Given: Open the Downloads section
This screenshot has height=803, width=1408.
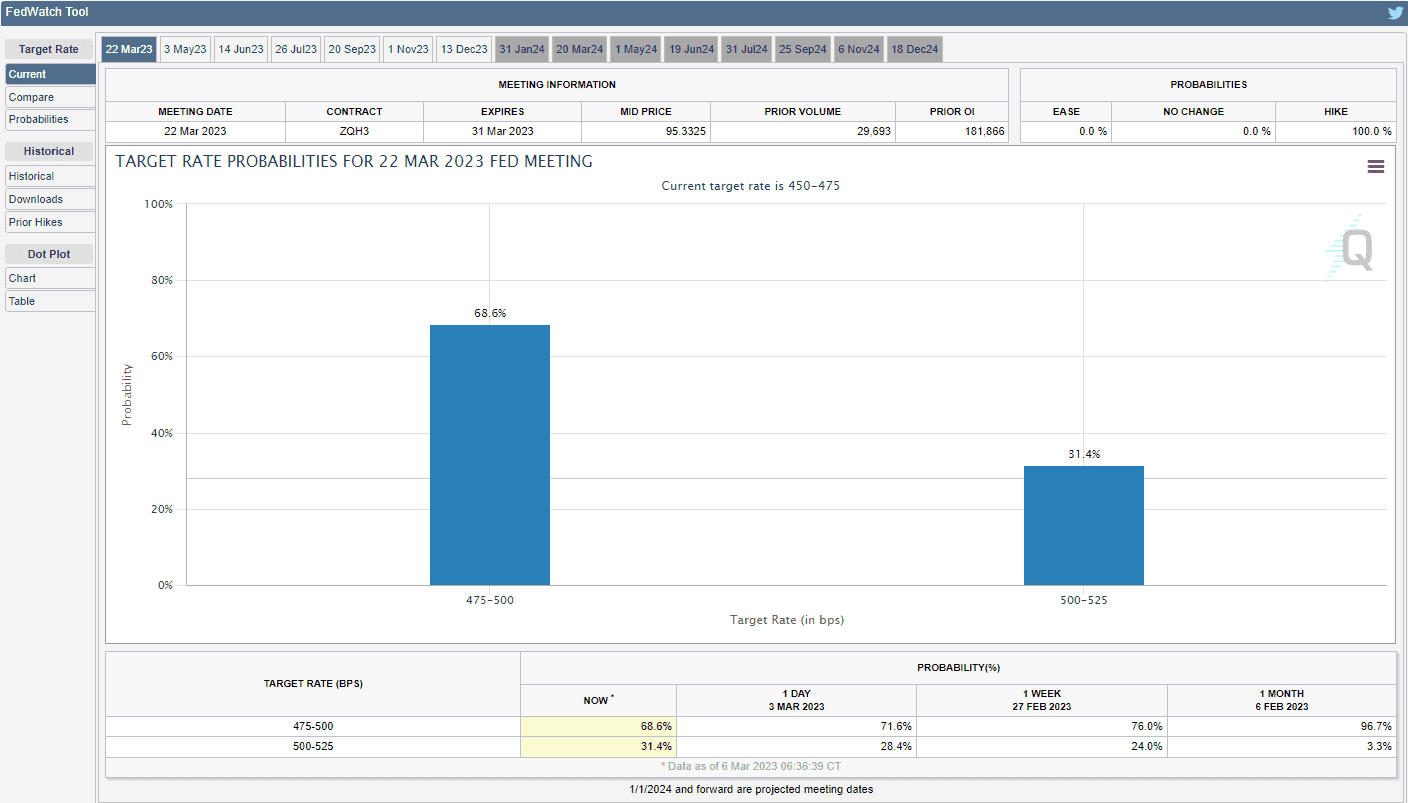Looking at the screenshot, I should point(50,199).
